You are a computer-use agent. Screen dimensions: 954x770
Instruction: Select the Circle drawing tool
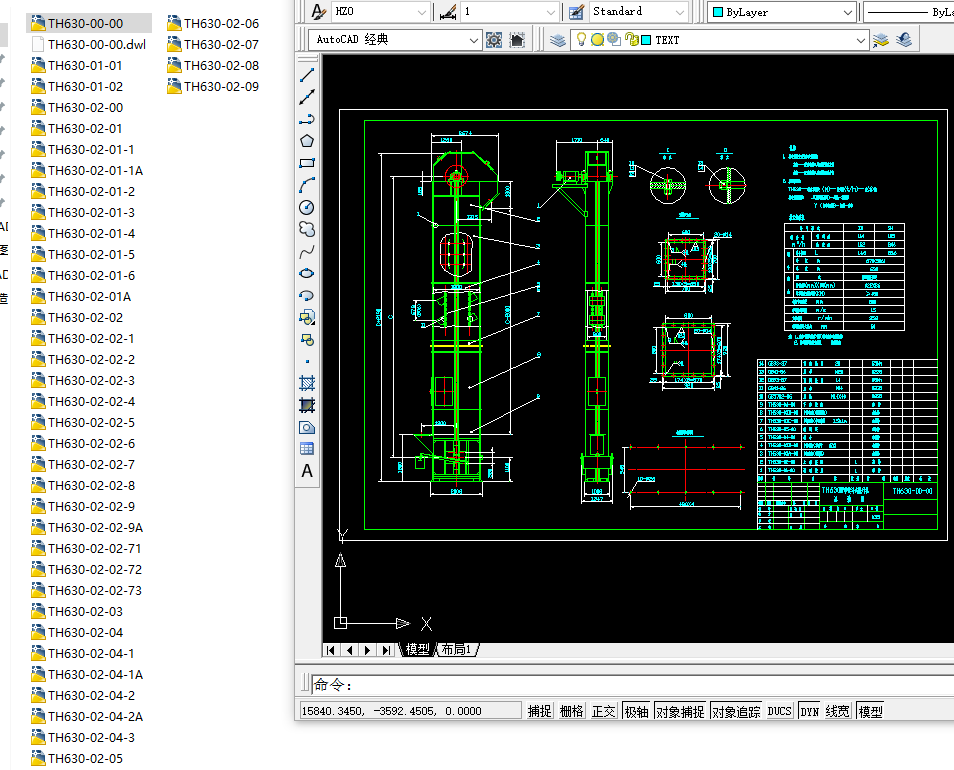(x=307, y=207)
